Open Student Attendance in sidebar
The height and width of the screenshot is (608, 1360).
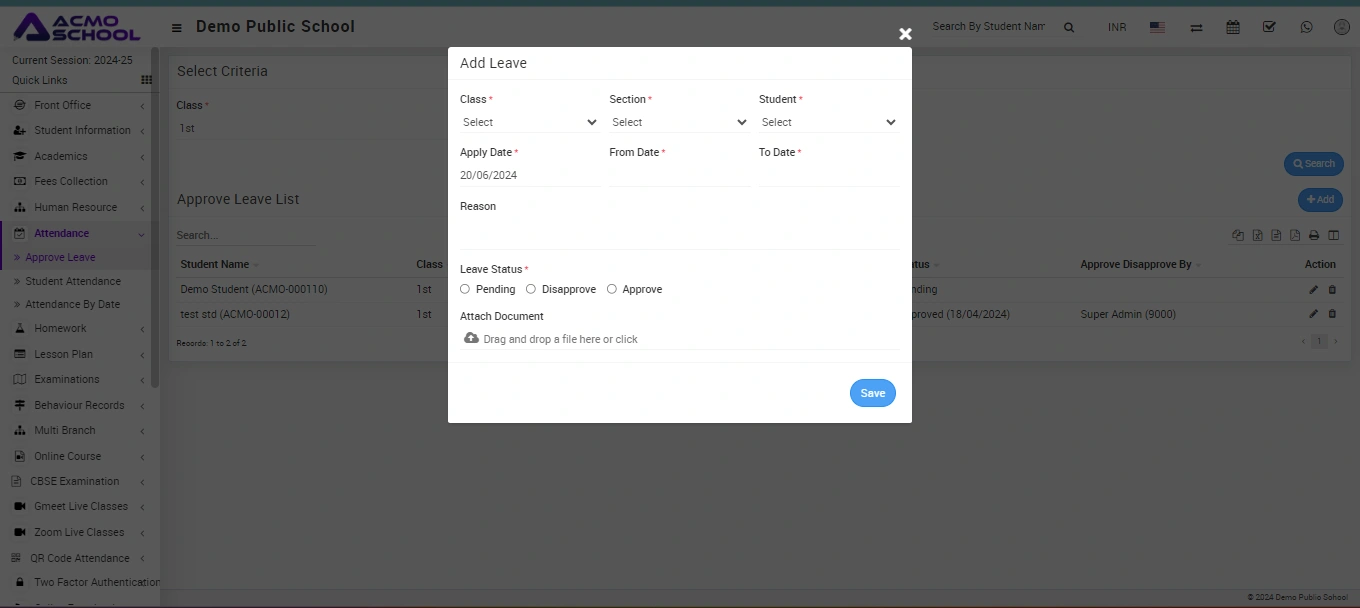pyautogui.click(x=73, y=281)
